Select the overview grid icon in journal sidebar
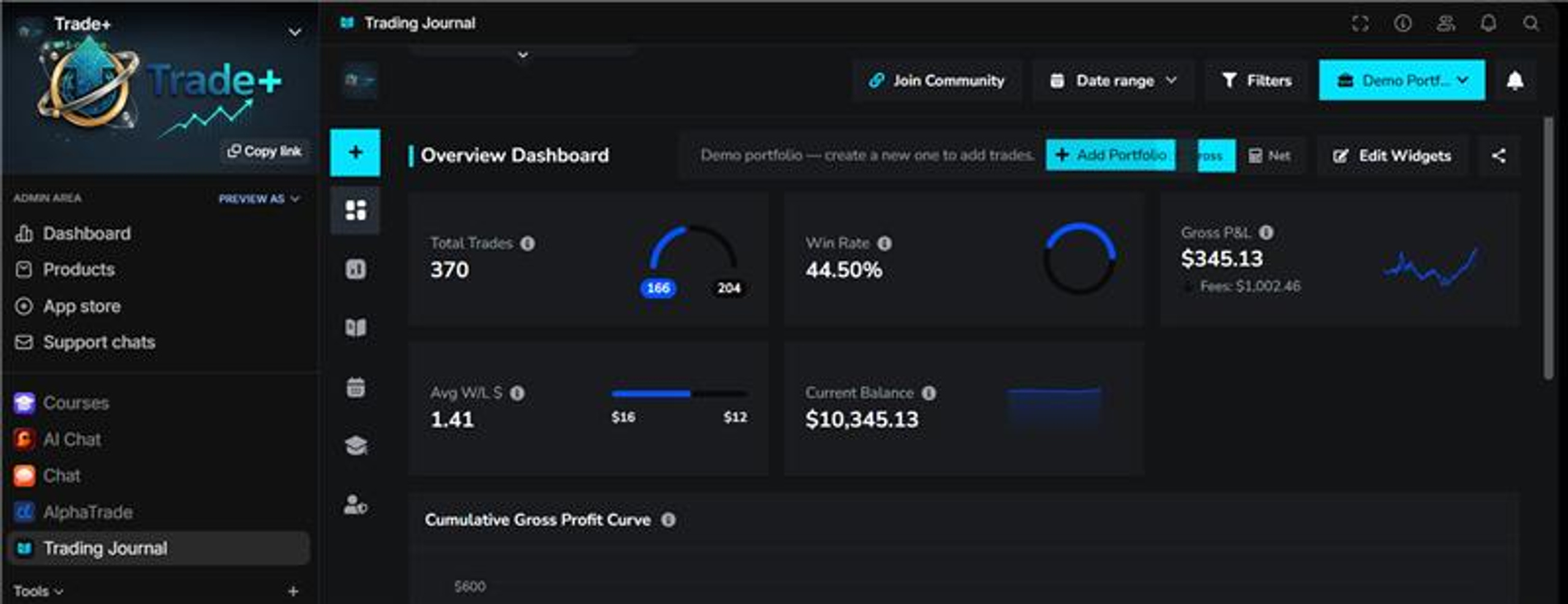The height and width of the screenshot is (604, 1568). point(355,210)
